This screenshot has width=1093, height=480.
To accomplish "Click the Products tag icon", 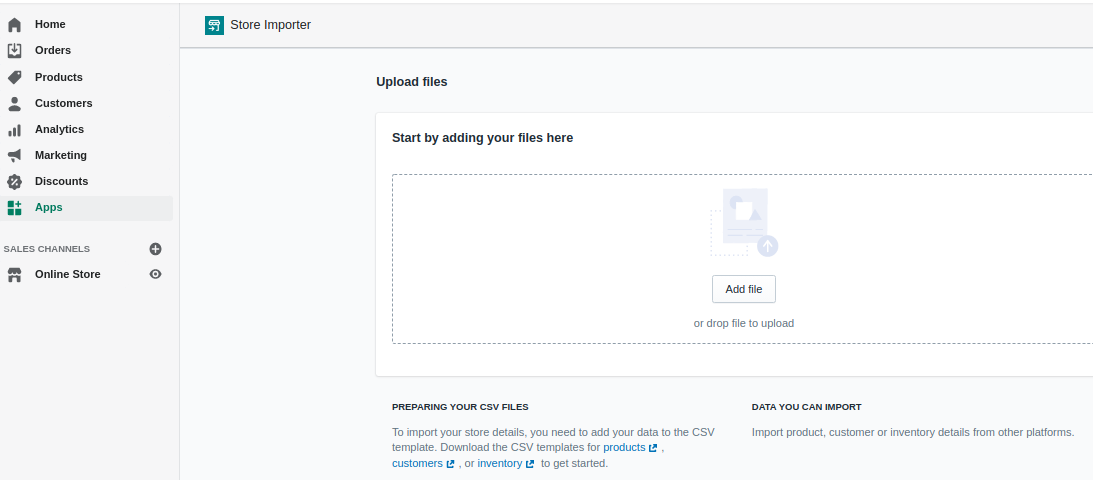I will 14,77.
